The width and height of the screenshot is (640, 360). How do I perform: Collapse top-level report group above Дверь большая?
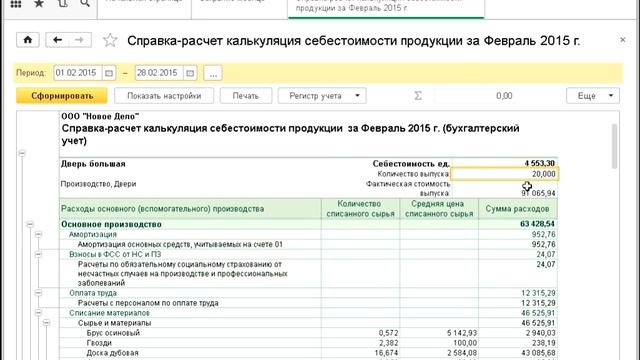(22, 153)
